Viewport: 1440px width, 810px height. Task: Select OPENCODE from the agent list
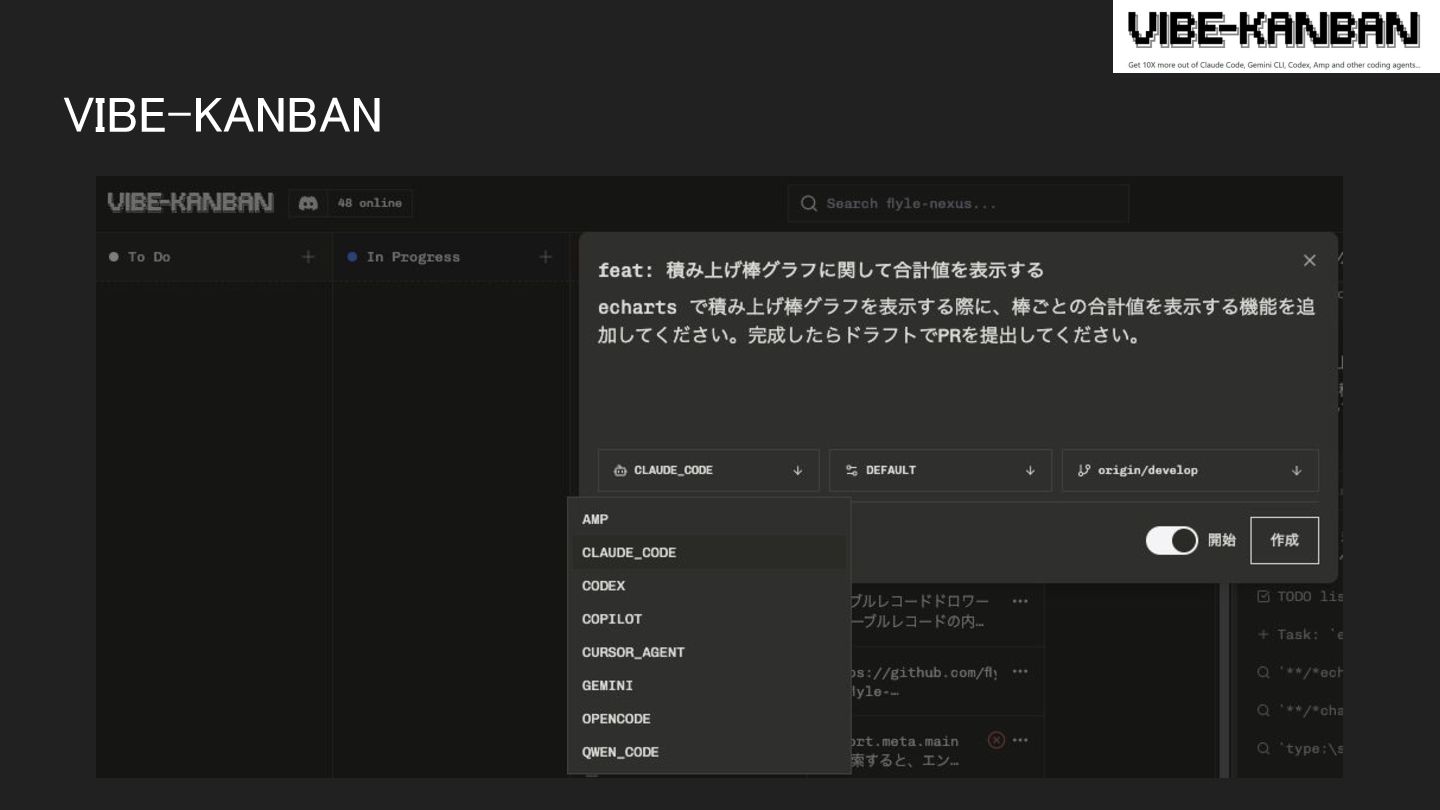709,718
